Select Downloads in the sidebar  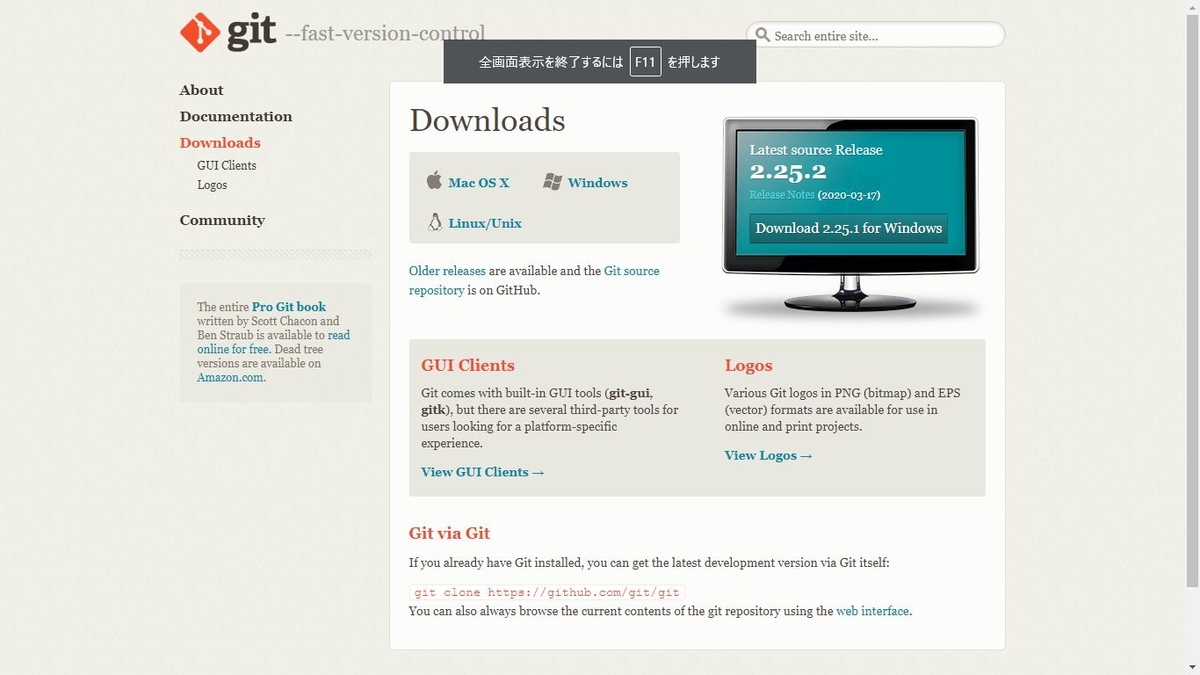(x=220, y=143)
